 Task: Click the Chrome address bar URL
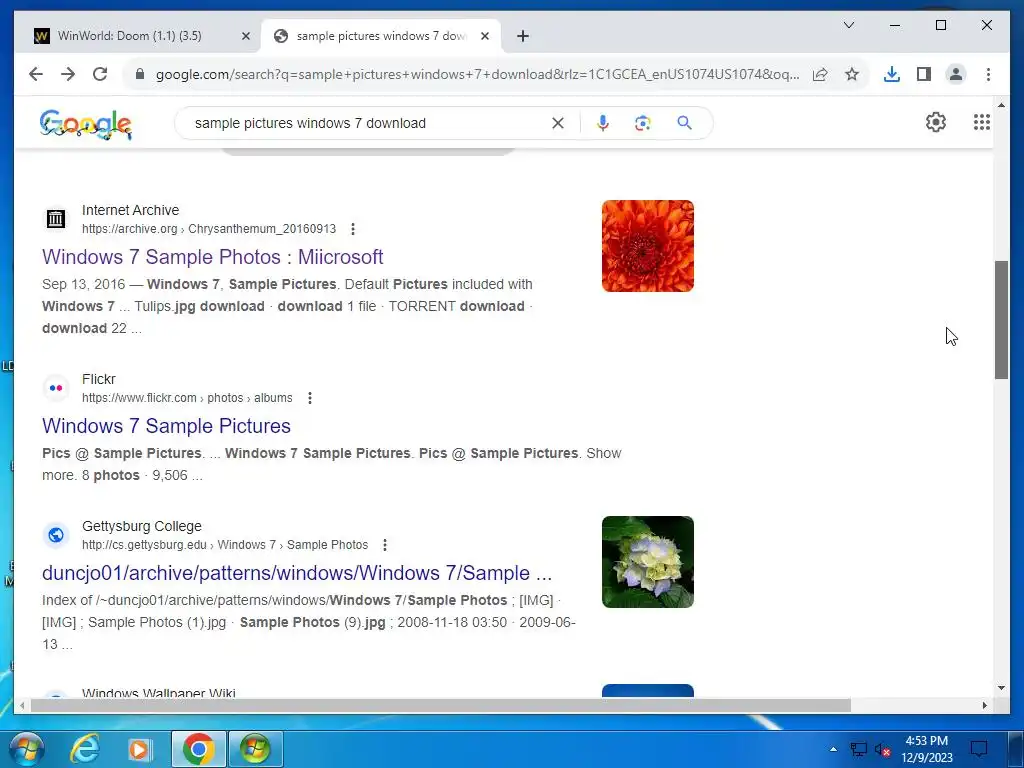click(x=477, y=74)
